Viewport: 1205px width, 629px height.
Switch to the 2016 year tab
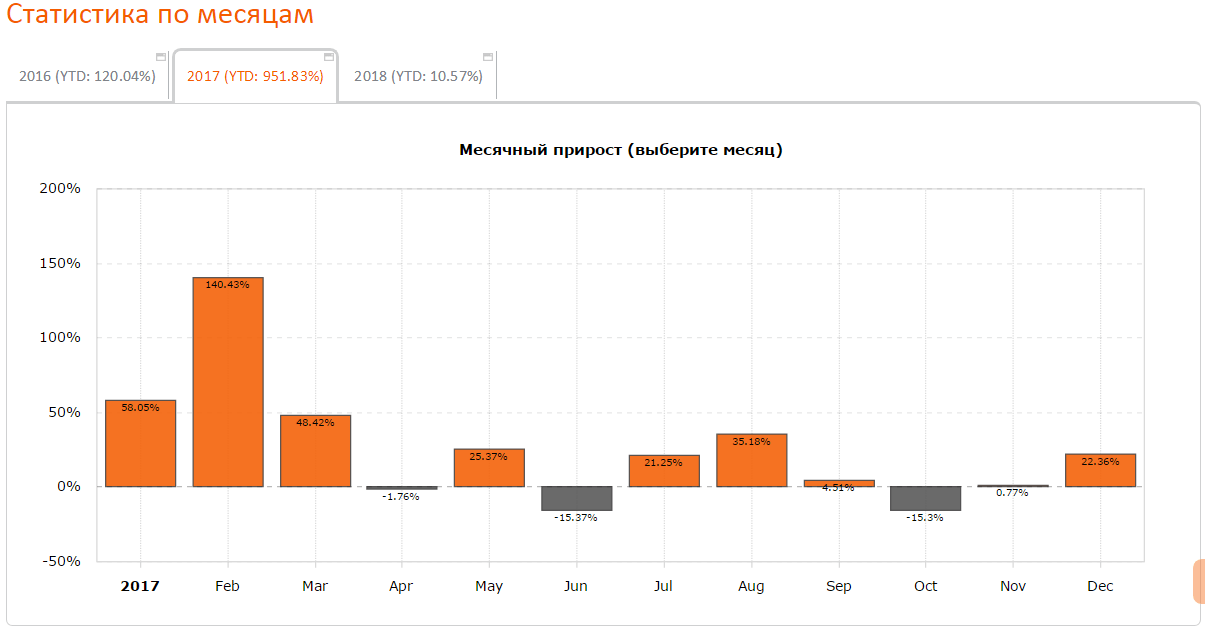(87, 77)
